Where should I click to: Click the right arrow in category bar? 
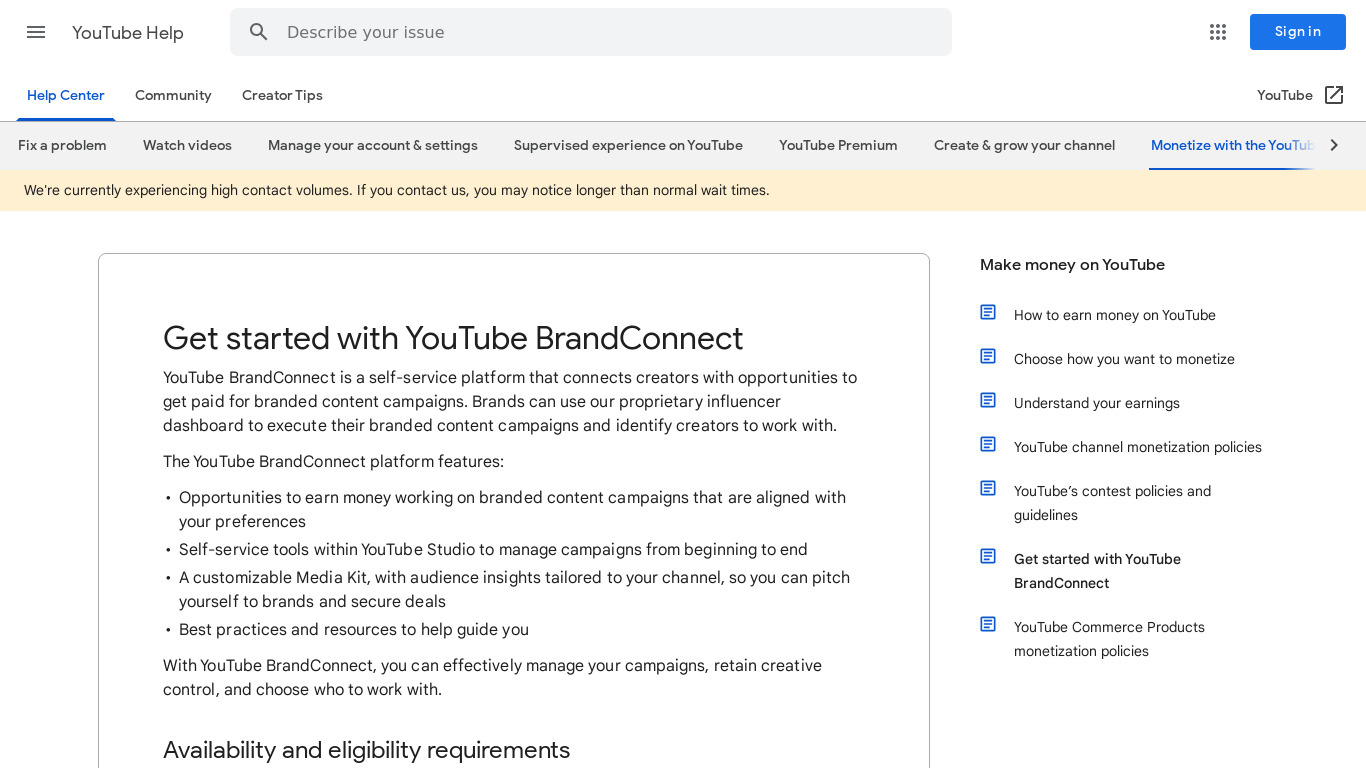tap(1334, 145)
